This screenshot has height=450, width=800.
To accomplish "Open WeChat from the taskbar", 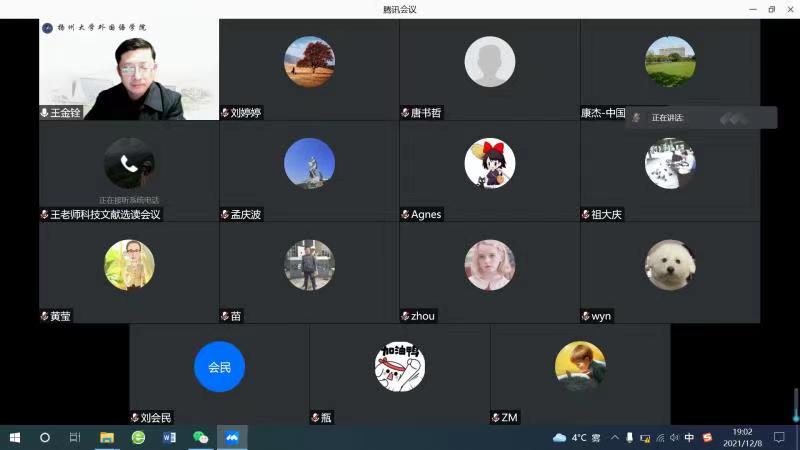I will tap(200, 437).
